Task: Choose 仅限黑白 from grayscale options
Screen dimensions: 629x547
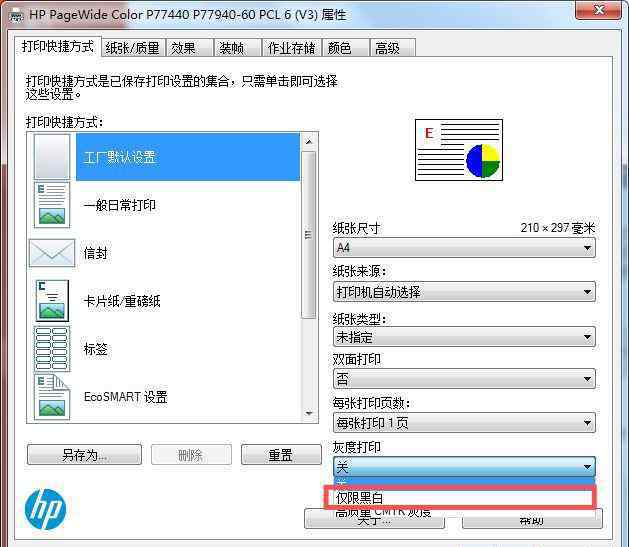Action: pyautogui.click(x=460, y=498)
